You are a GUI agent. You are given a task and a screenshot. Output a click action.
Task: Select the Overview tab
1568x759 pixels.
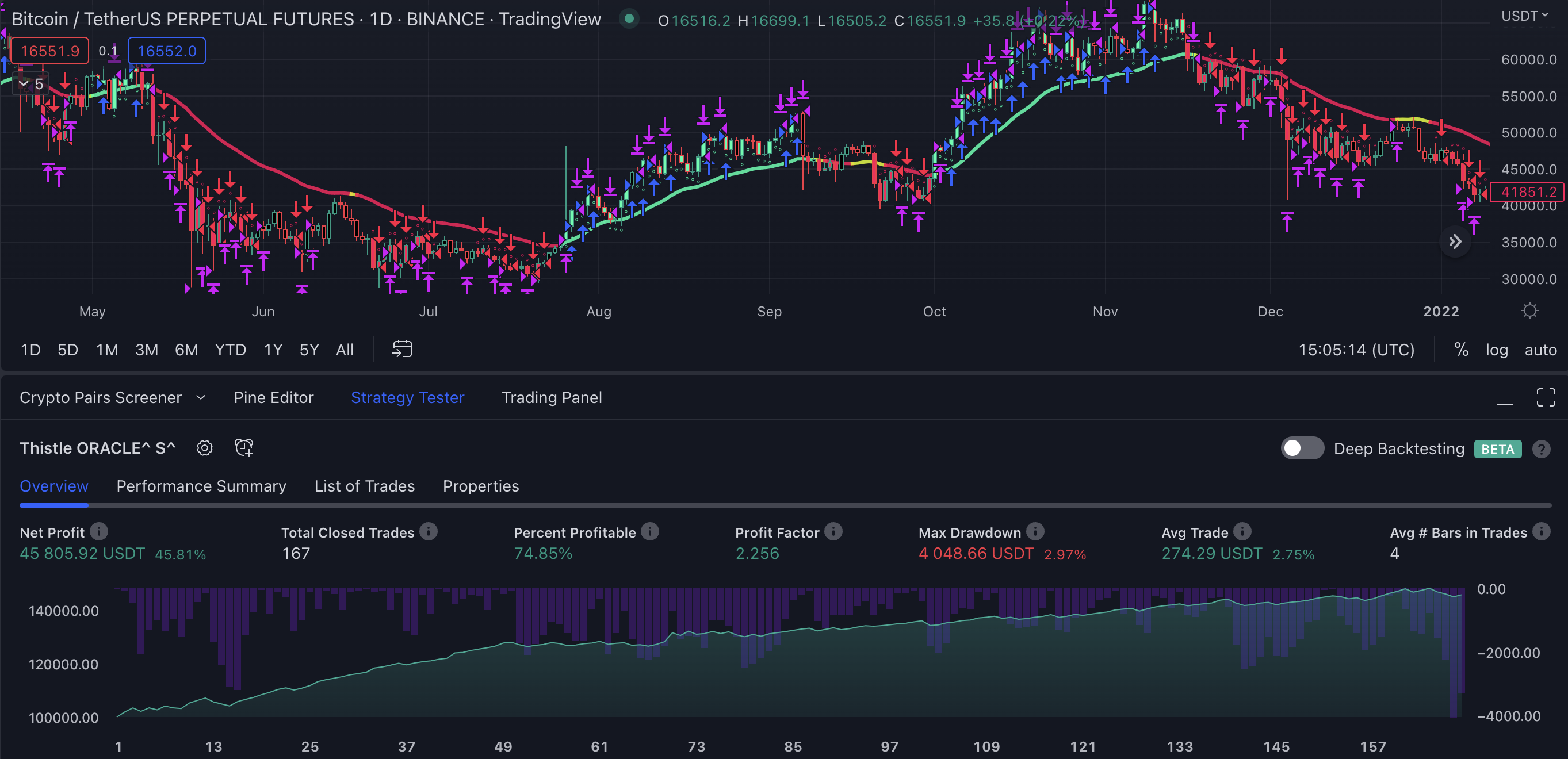tap(53, 486)
